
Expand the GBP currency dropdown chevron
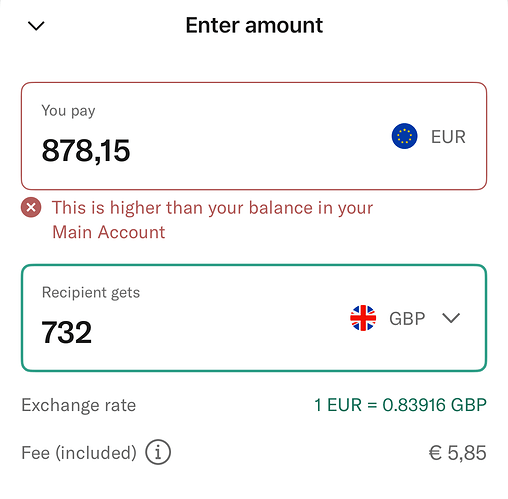coord(451,318)
